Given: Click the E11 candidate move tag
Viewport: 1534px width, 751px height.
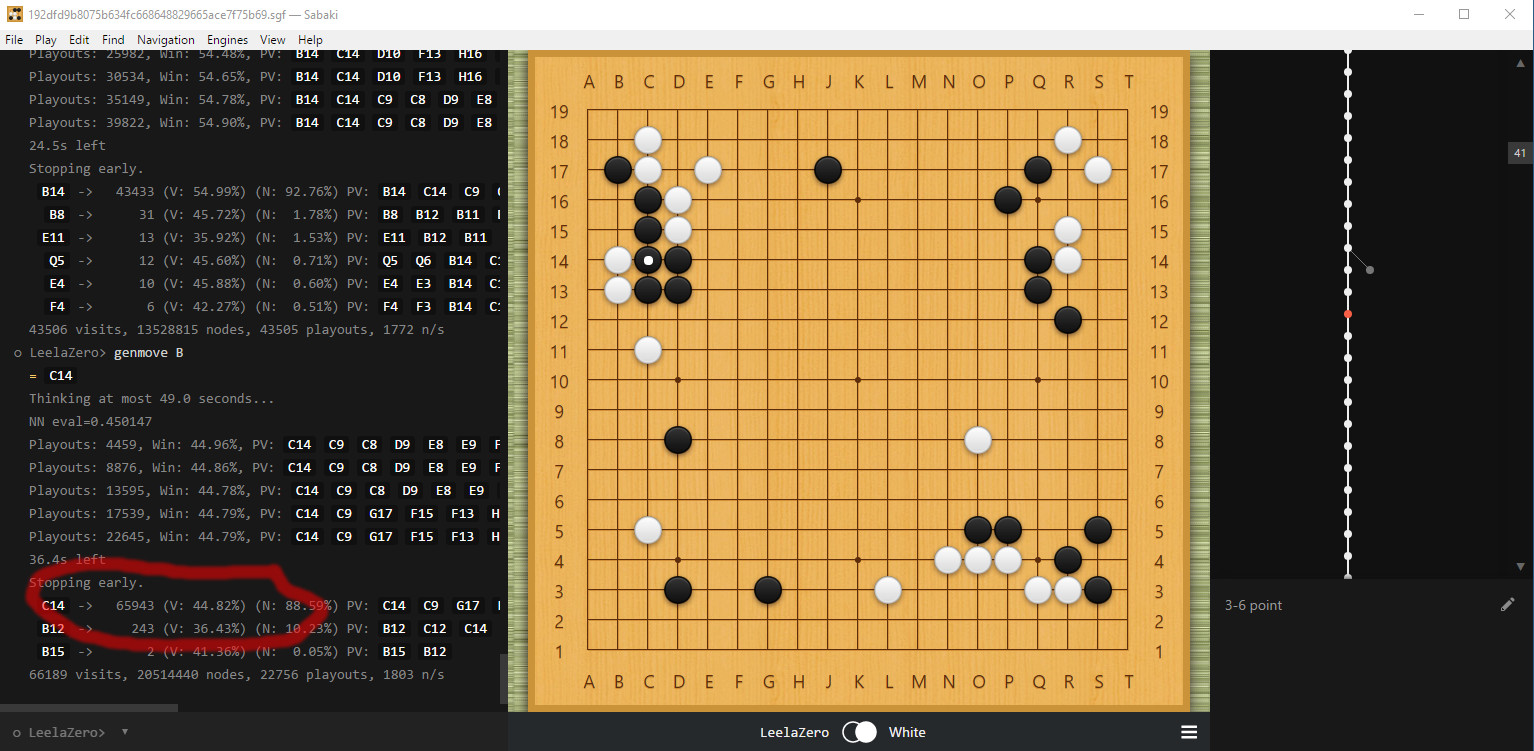Looking at the screenshot, I should (53, 237).
